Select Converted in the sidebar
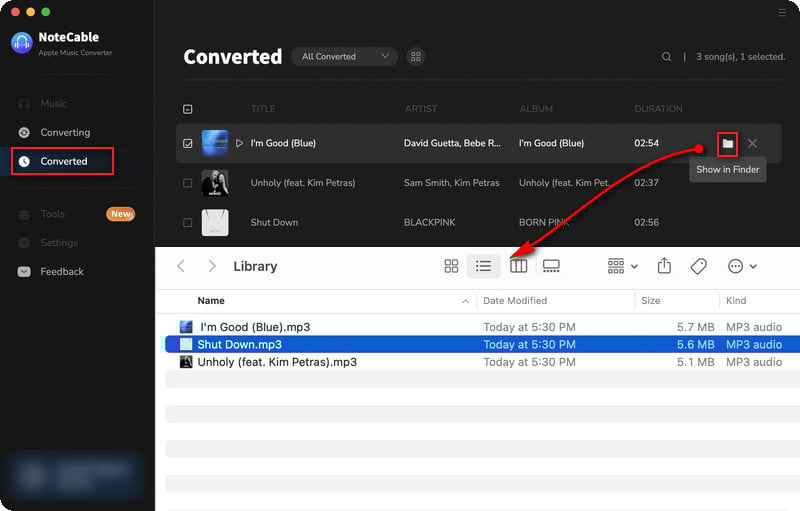800x511 pixels. coord(62,161)
